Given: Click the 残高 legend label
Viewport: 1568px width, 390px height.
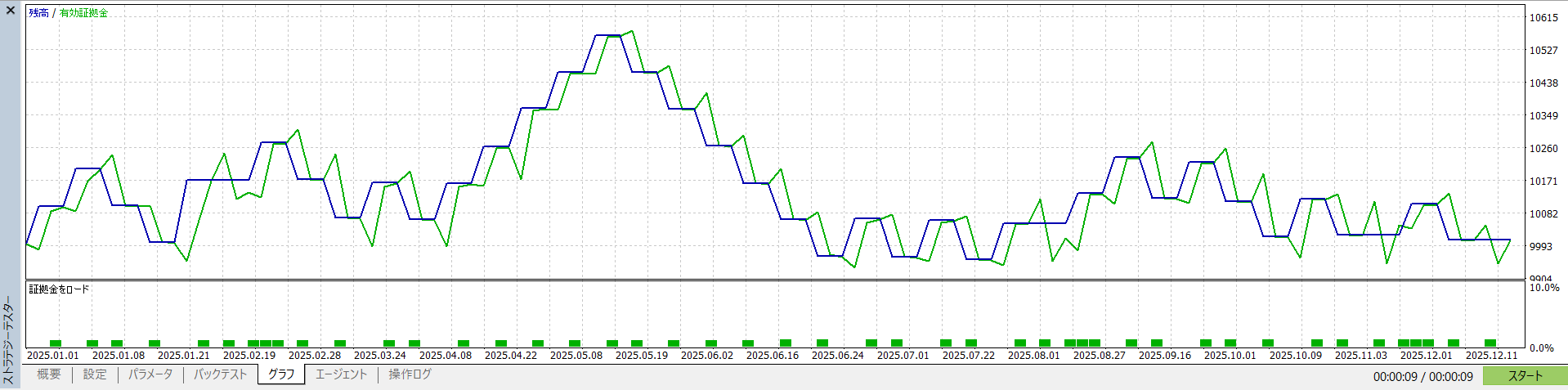Looking at the screenshot, I should point(38,13).
